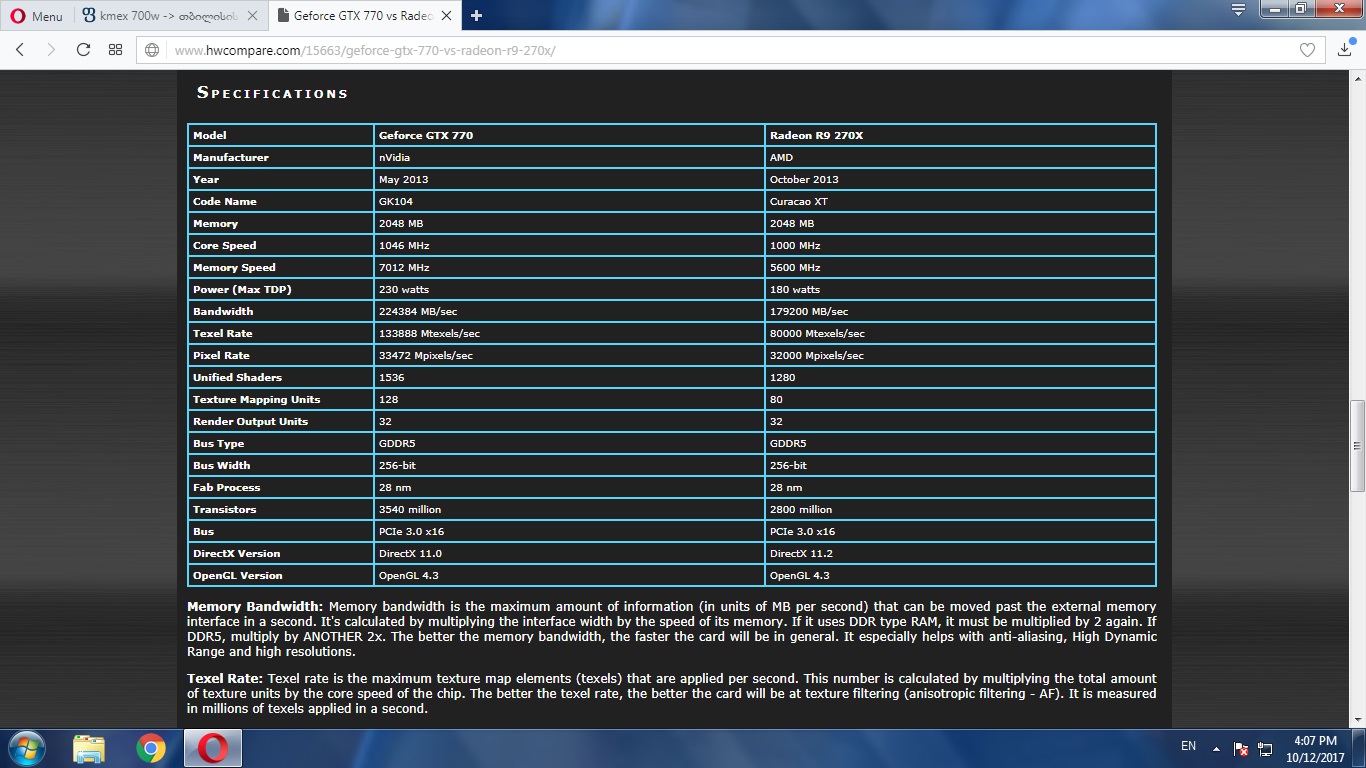Click the hwcompare.com address bar
The height and width of the screenshot is (768, 1366).
(730, 50)
